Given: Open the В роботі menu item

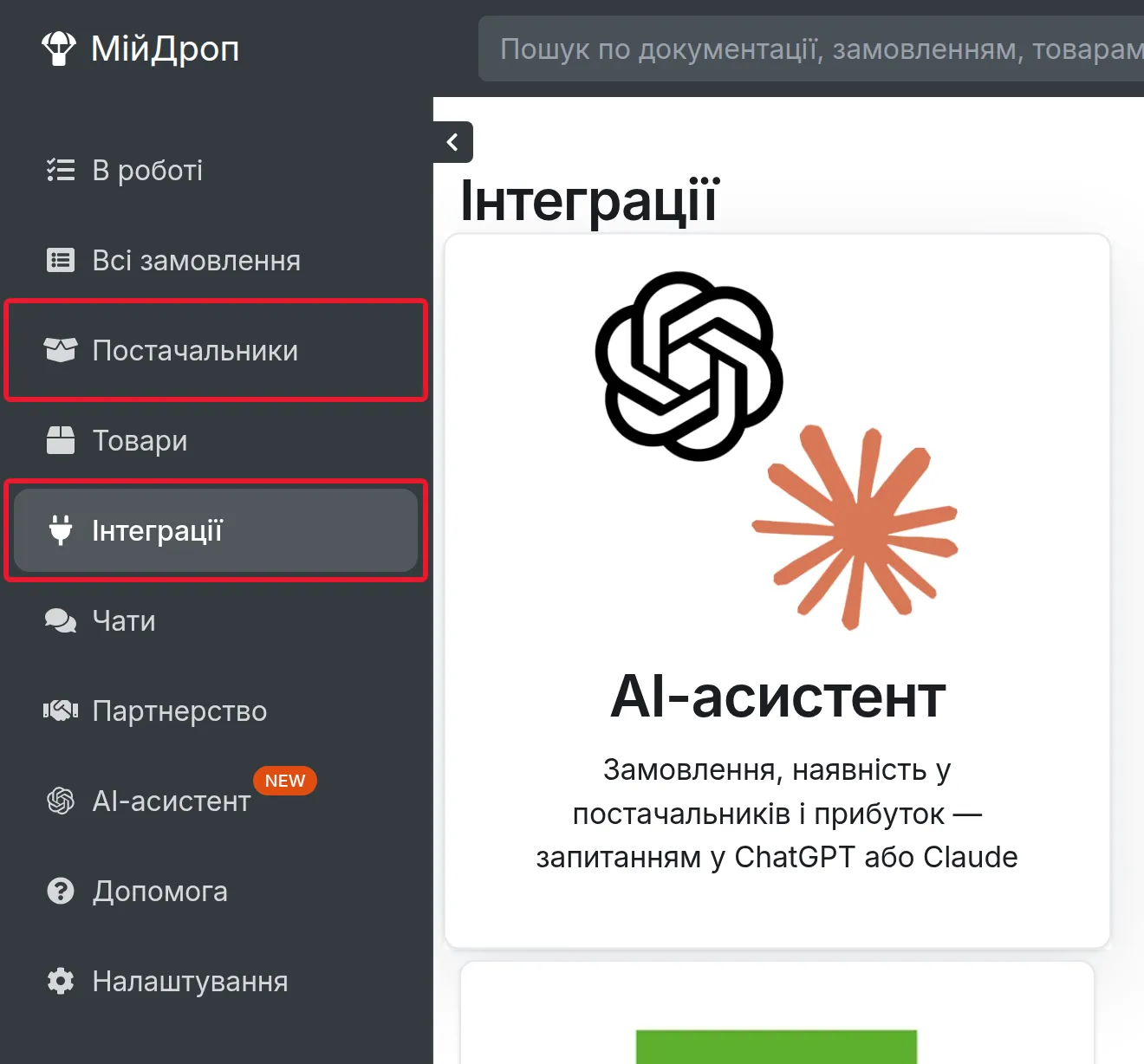Looking at the screenshot, I should tap(216, 170).
